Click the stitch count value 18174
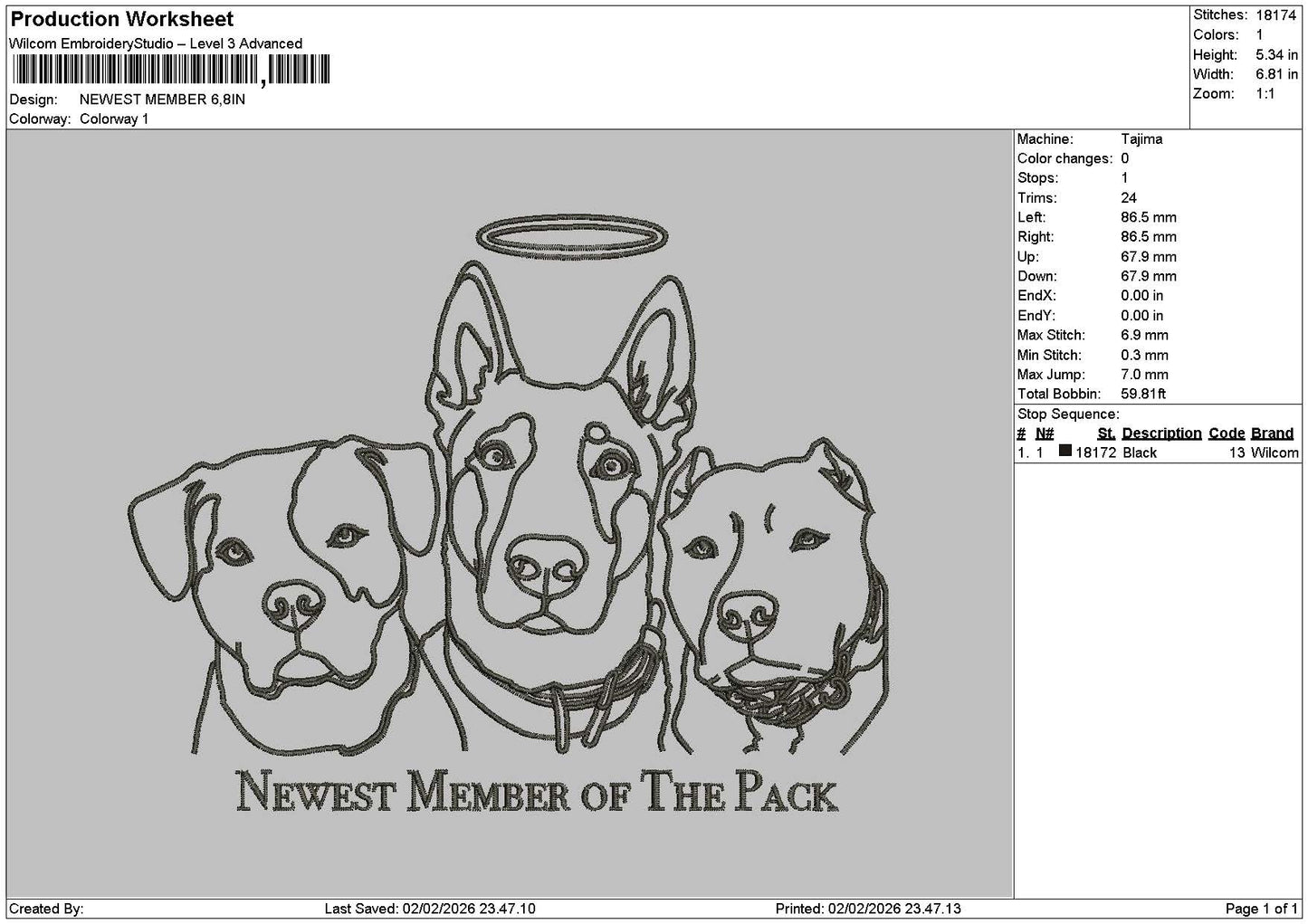This screenshot has width=1308, height=924. [1276, 15]
